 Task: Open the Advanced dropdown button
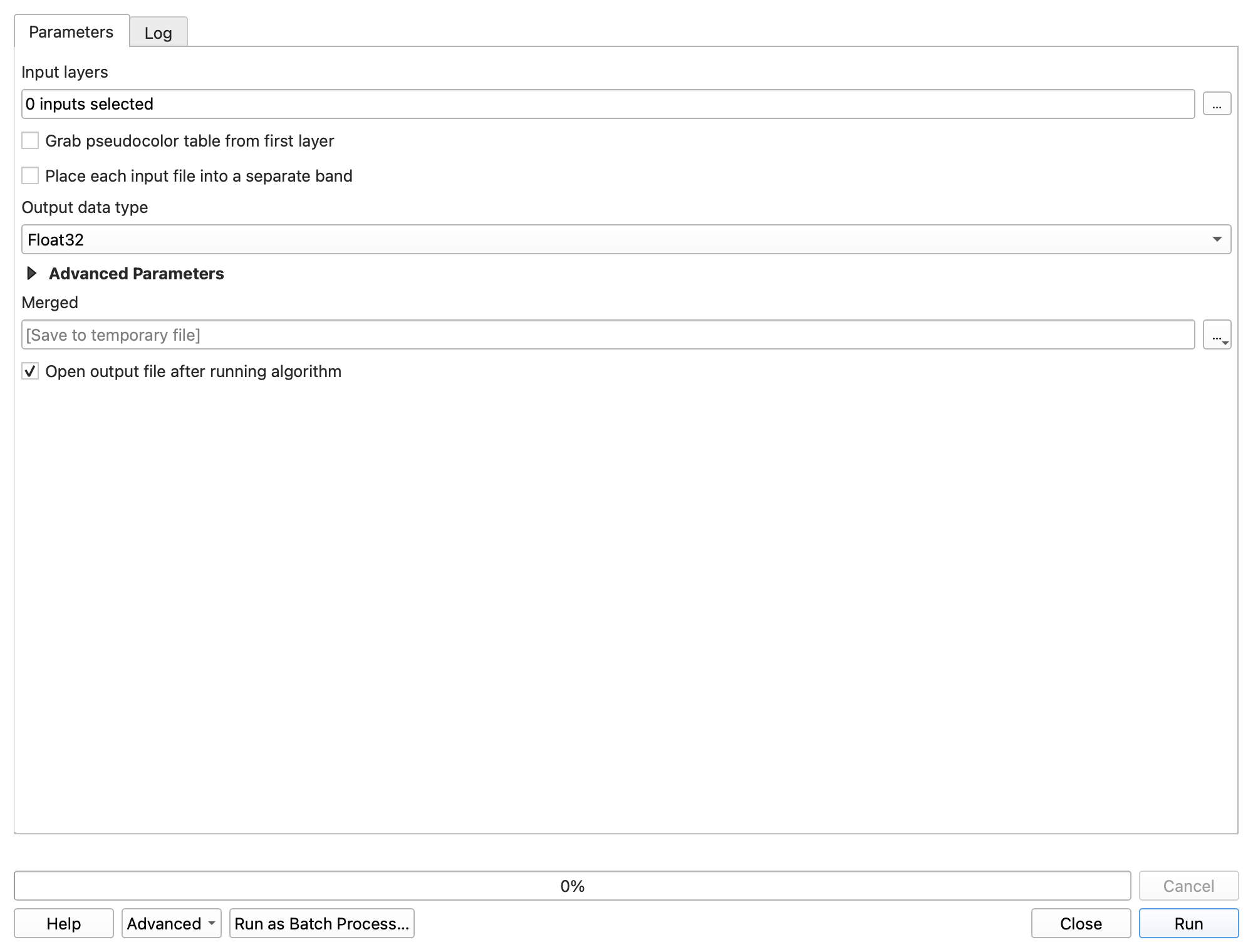(171, 923)
